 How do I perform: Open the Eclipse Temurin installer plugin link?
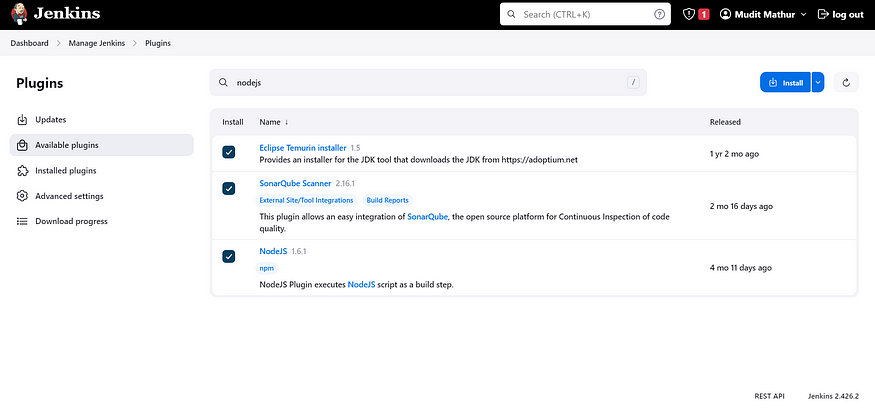tap(303, 148)
